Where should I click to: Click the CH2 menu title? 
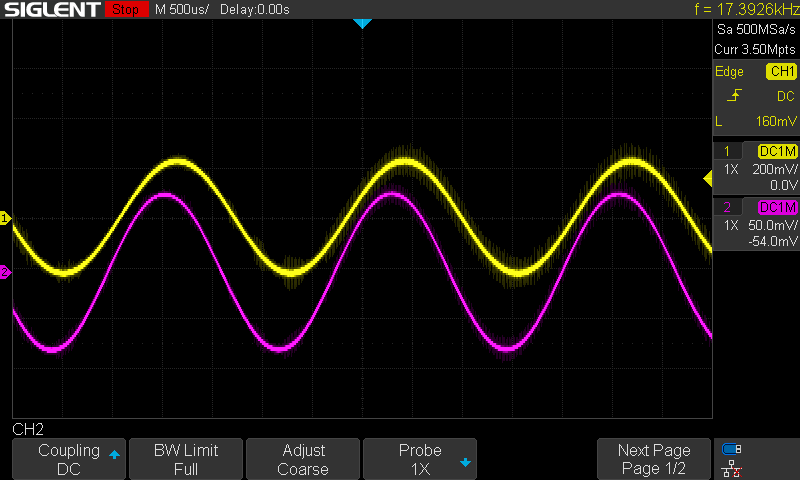pos(28,430)
